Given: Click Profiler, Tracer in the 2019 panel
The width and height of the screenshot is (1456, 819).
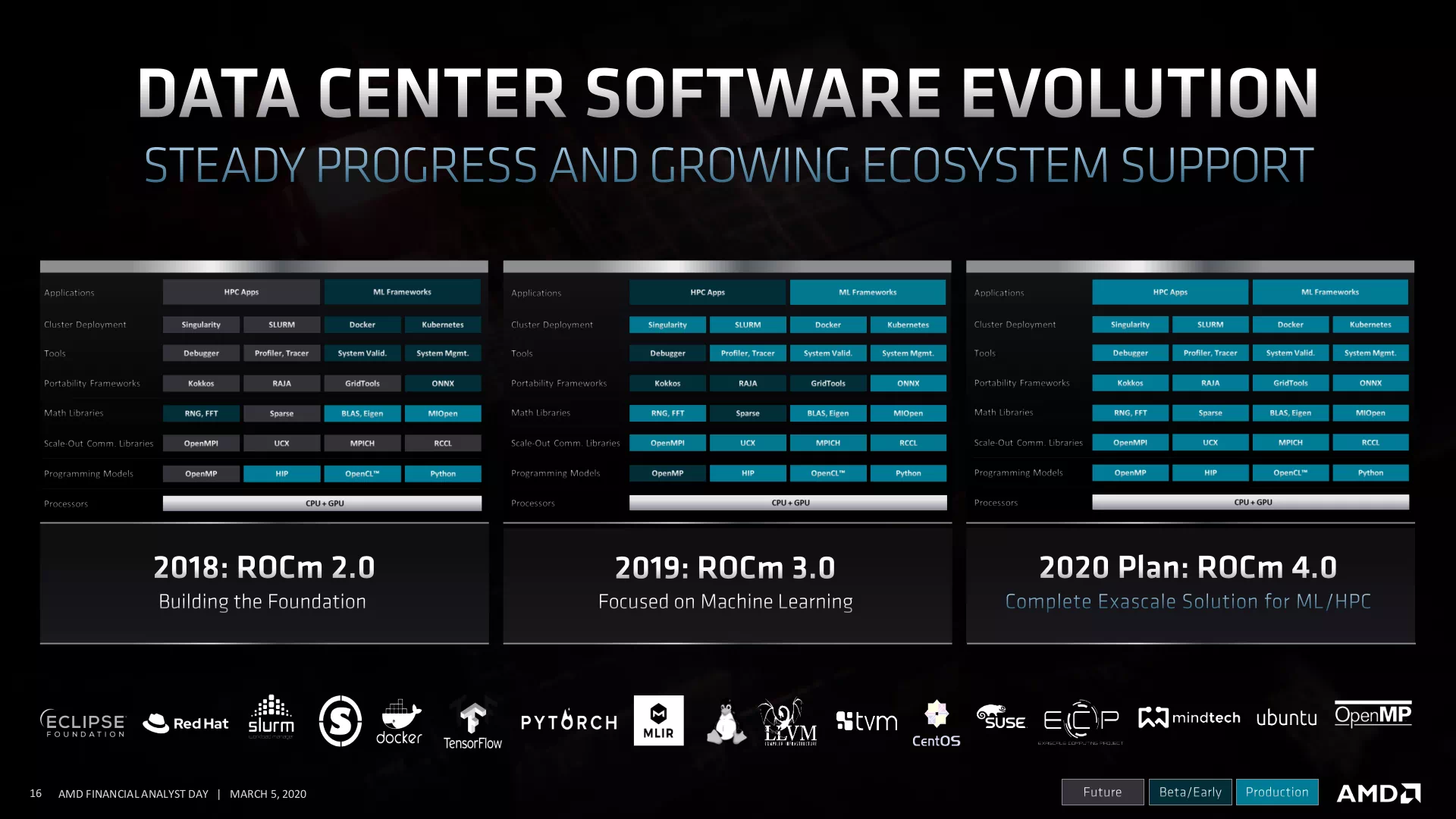Looking at the screenshot, I should [748, 353].
